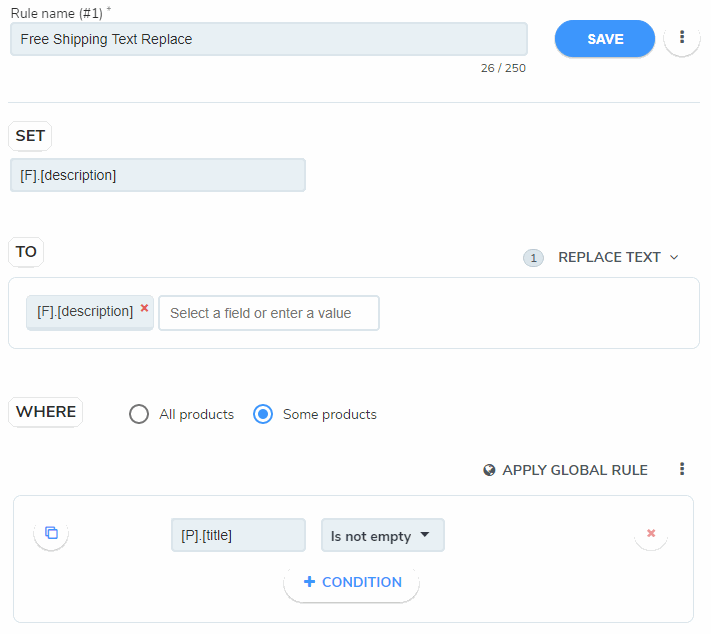Open the 'Is not empty' operator dropdown
The width and height of the screenshot is (711, 634).
[x=383, y=535]
